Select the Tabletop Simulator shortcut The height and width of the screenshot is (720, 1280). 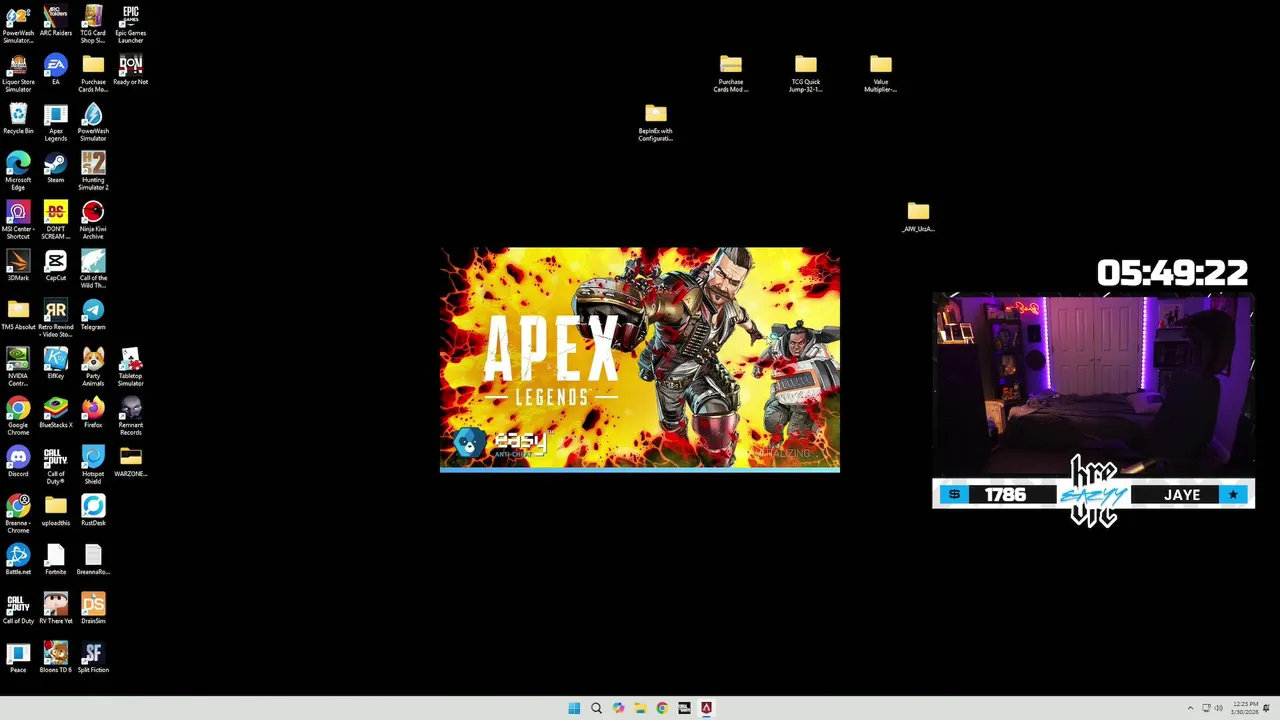point(130,368)
